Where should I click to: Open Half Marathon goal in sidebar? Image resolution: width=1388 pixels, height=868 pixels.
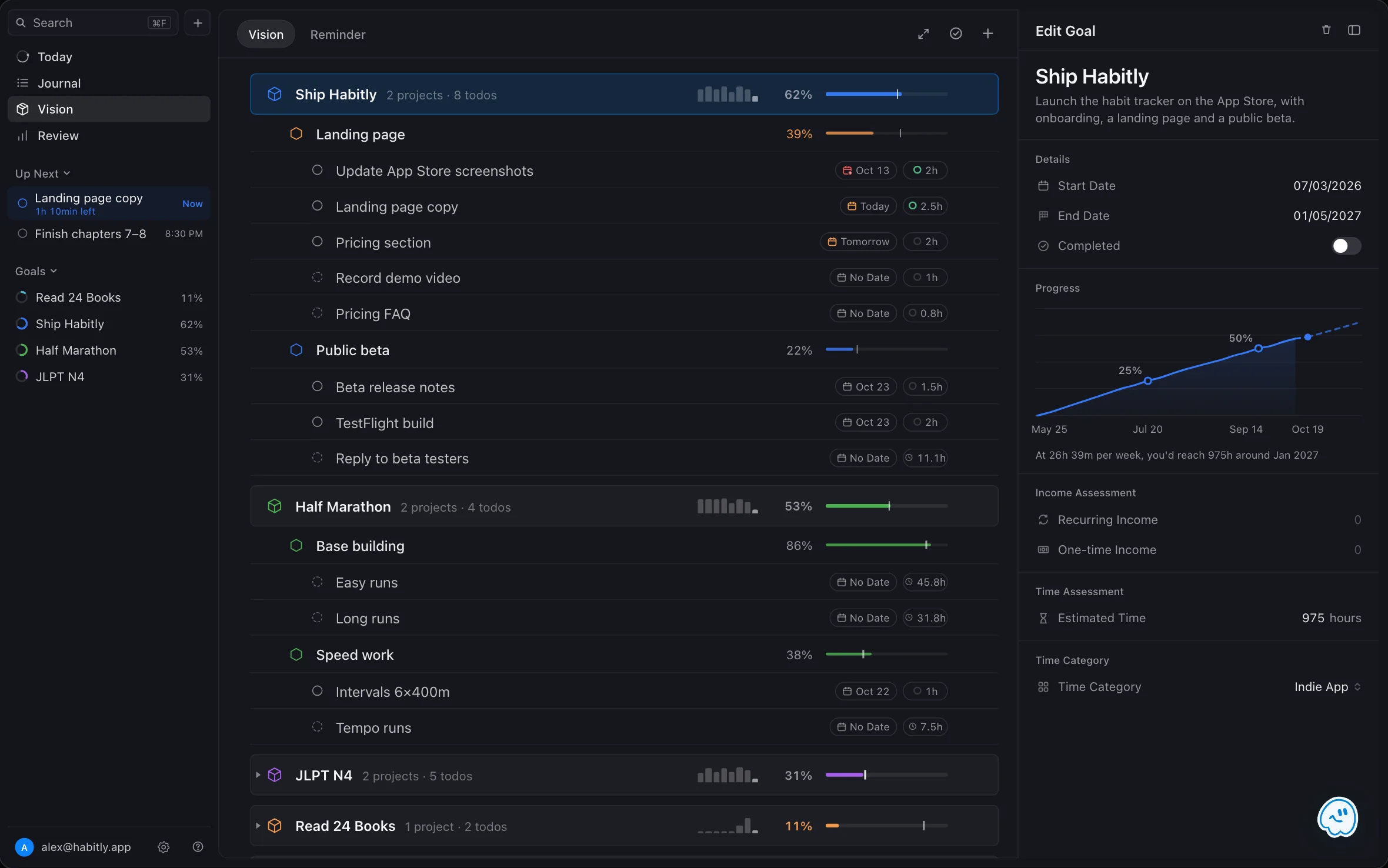tap(109, 350)
